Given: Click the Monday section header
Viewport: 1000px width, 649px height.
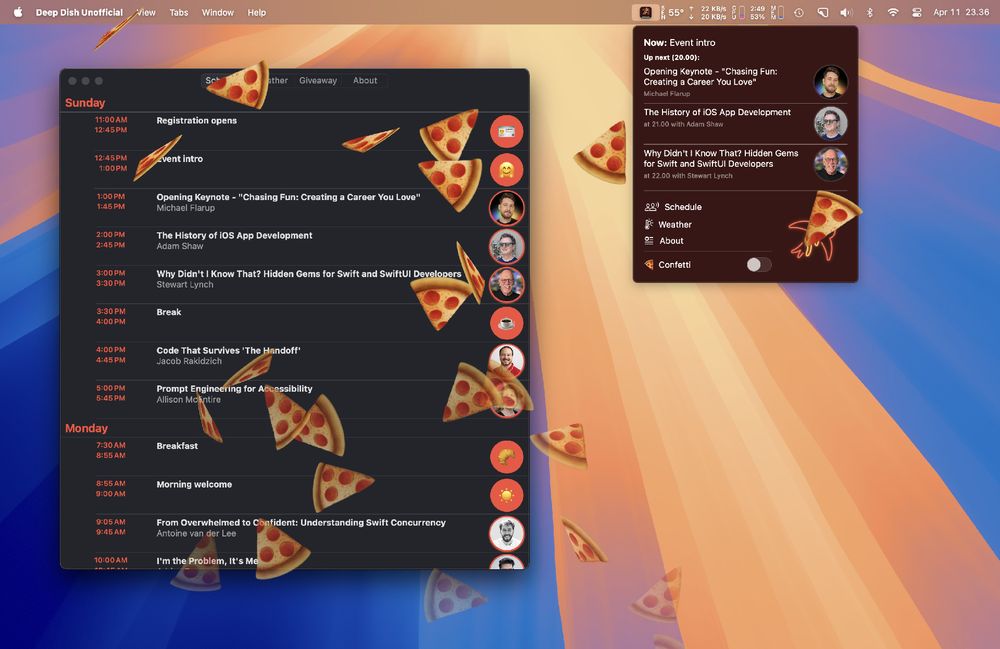Looking at the screenshot, I should [x=86, y=428].
